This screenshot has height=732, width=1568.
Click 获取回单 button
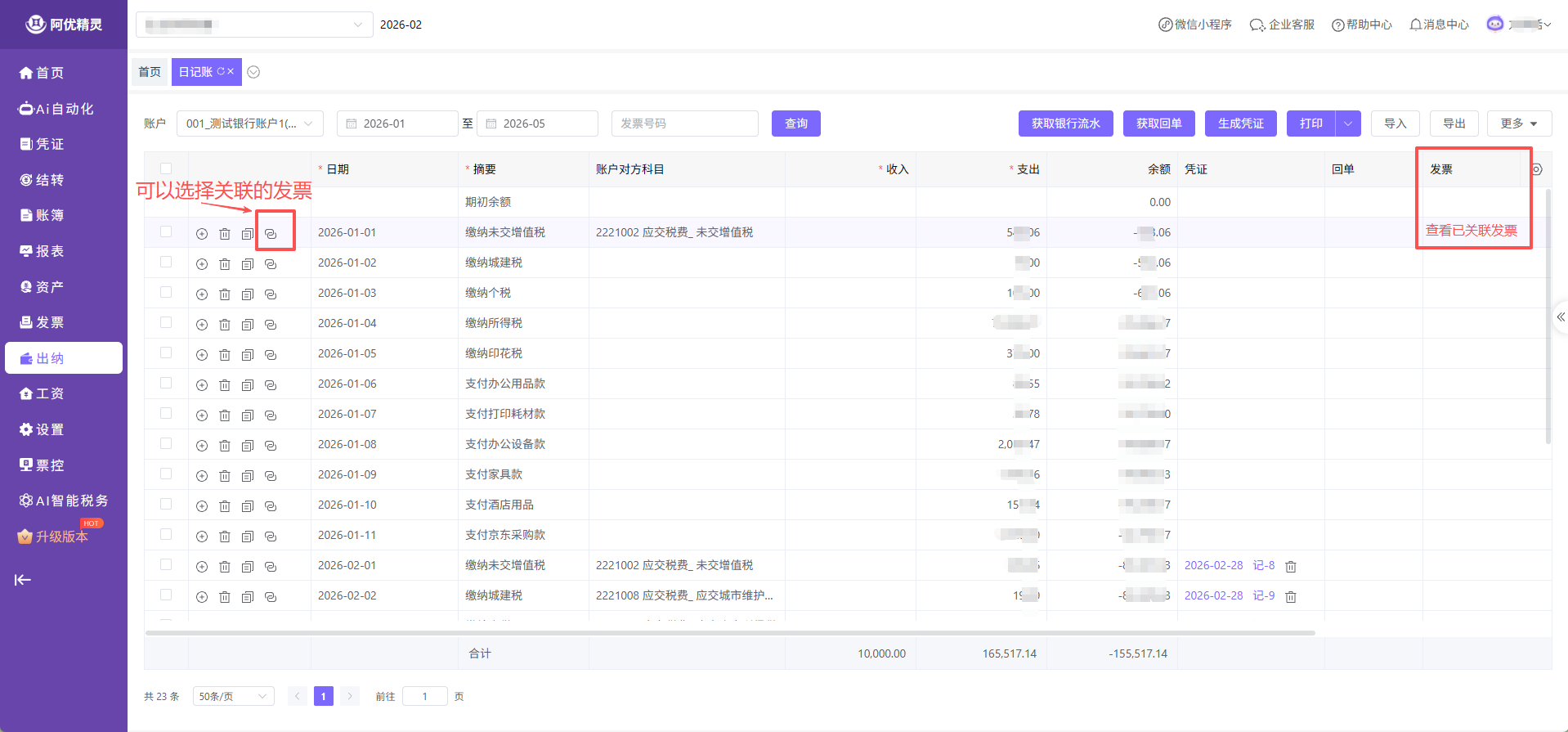[x=1159, y=123]
